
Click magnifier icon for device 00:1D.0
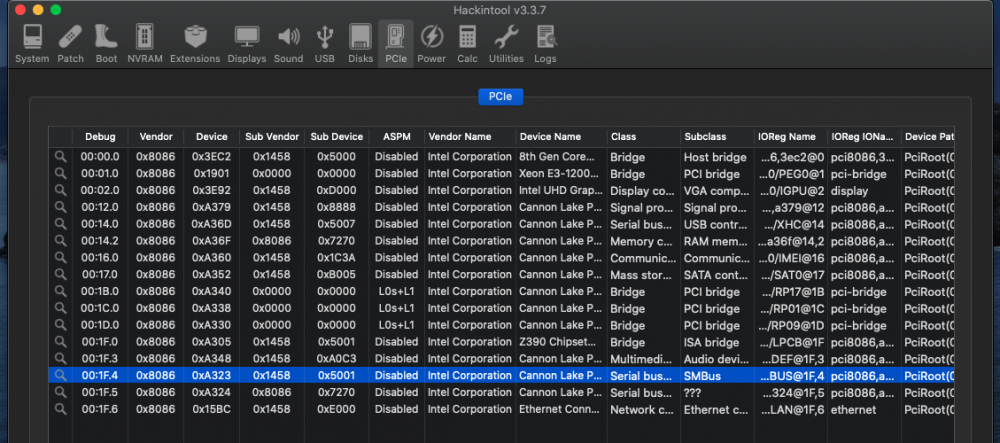coord(60,324)
